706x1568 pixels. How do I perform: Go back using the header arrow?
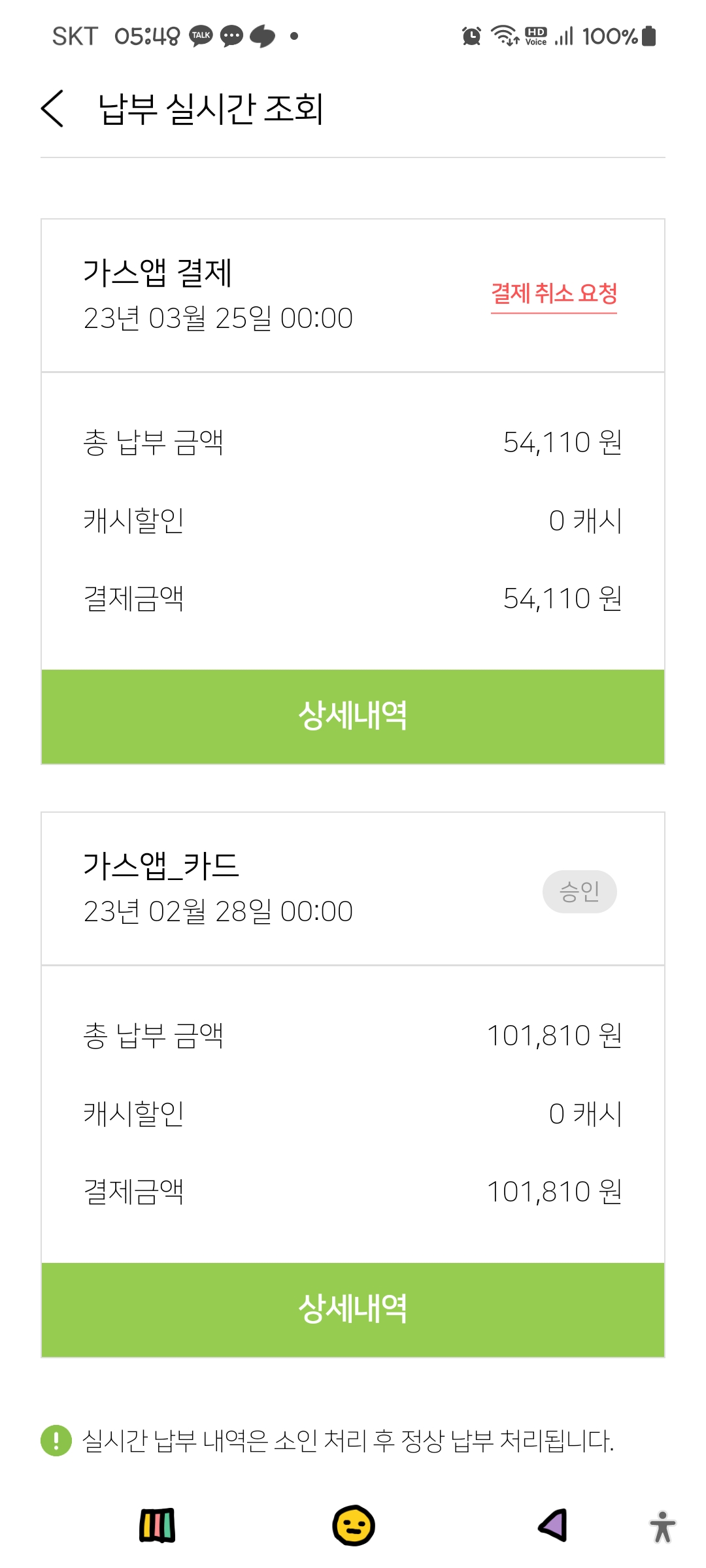tap(52, 108)
